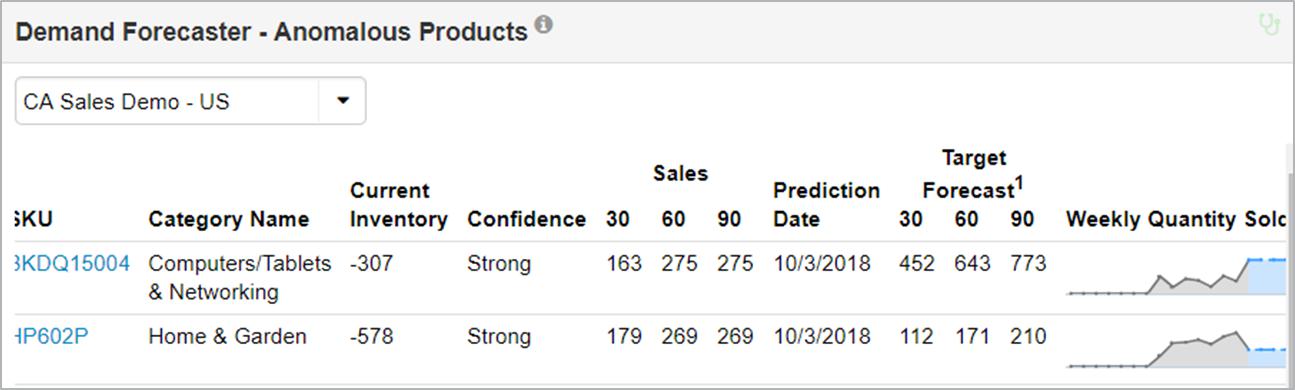The width and height of the screenshot is (1295, 390).
Task: Sort by the Current Inventory column header
Action: 399,205
